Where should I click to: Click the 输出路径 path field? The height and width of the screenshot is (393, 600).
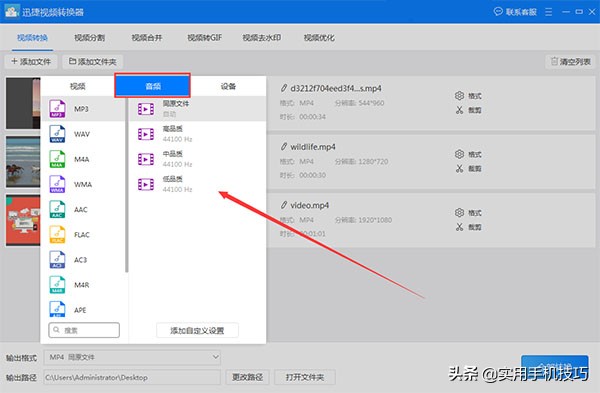(132, 377)
